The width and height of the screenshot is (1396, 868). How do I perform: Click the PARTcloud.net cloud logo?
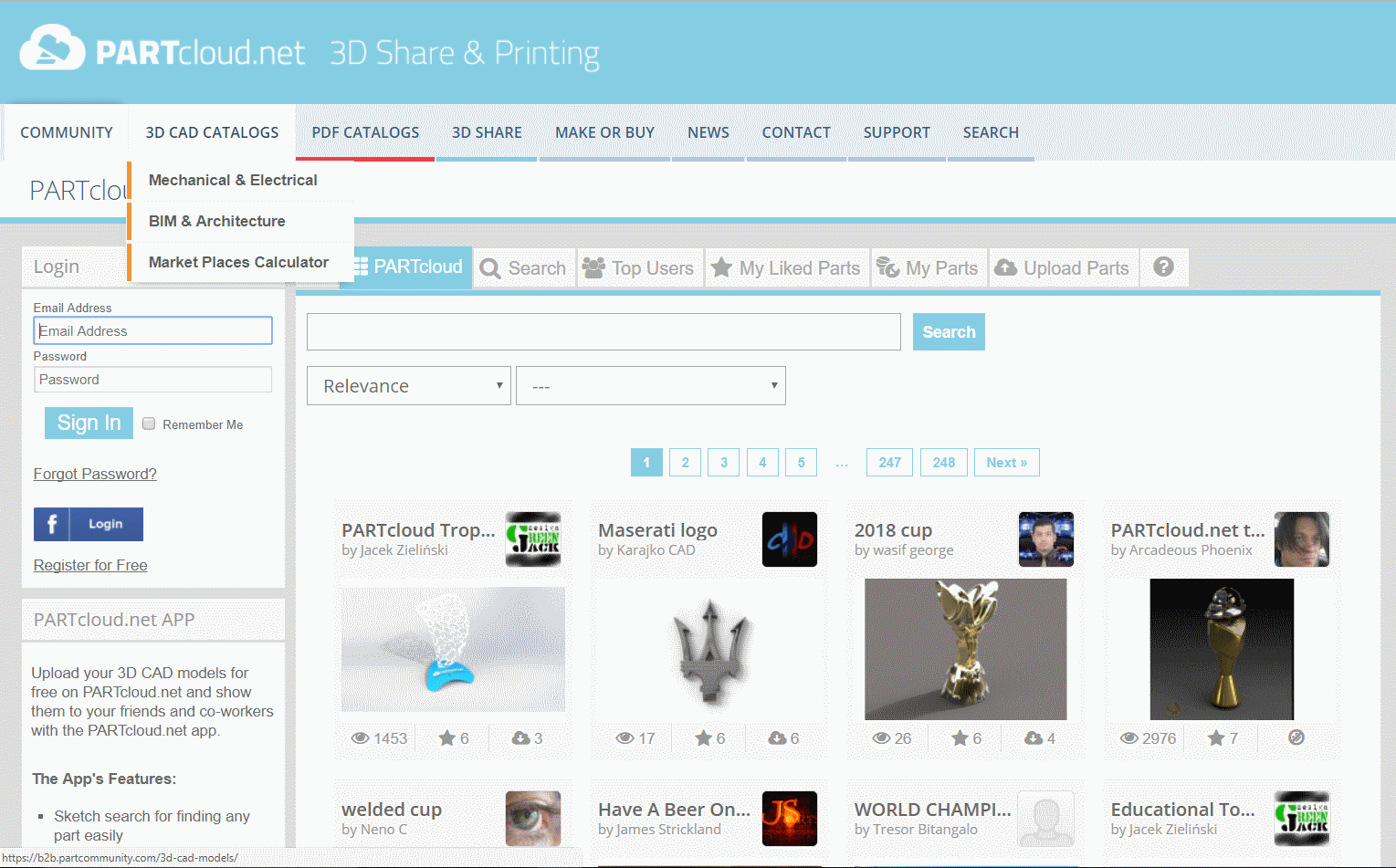tap(52, 48)
